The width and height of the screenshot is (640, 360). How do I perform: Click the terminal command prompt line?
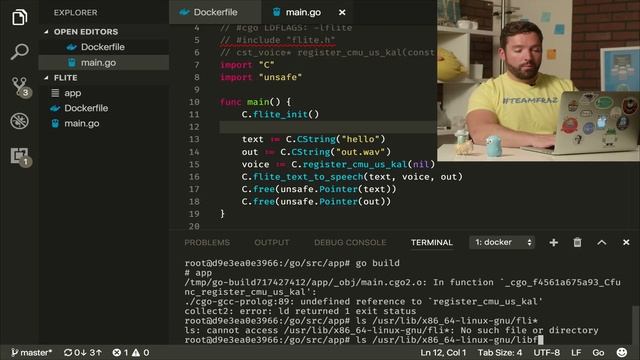pyautogui.click(x=364, y=340)
